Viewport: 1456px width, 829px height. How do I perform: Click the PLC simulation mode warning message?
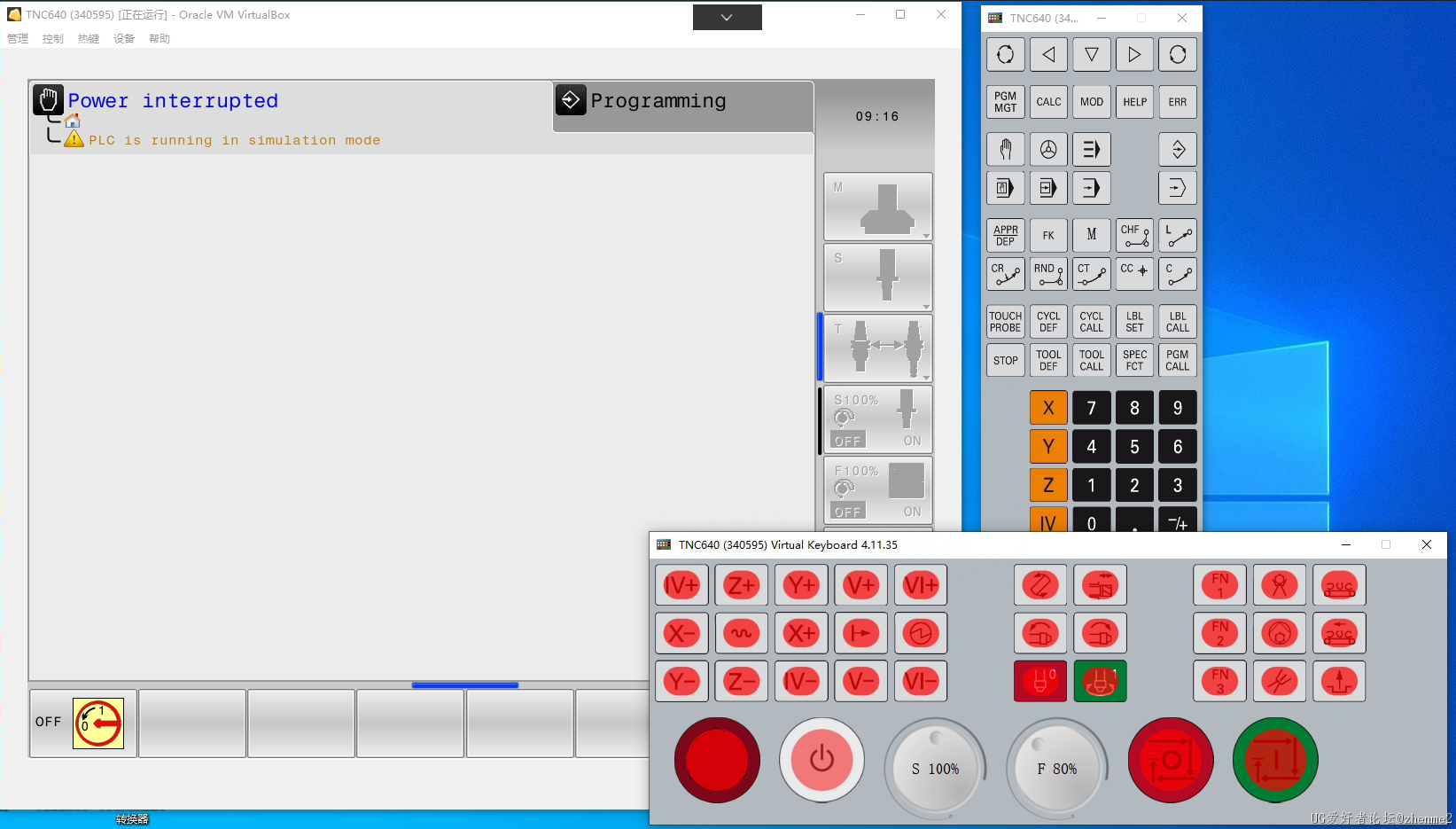click(234, 140)
